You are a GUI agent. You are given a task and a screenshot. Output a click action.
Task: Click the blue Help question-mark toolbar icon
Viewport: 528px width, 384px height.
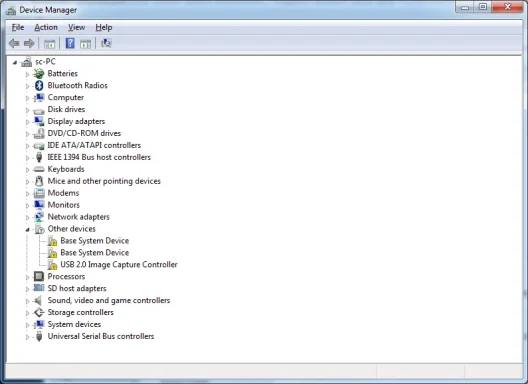point(70,43)
